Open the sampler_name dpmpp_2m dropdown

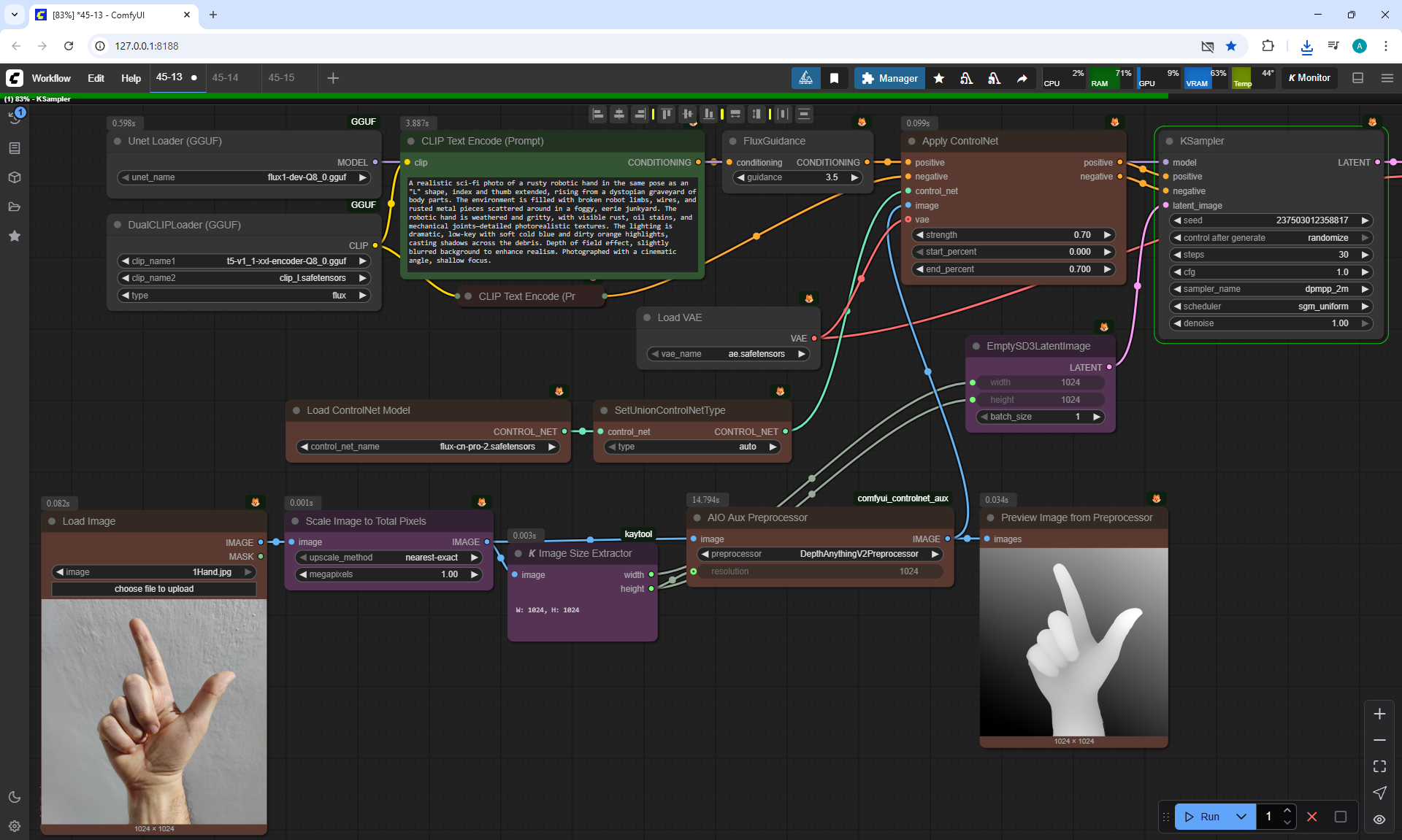coord(1270,289)
